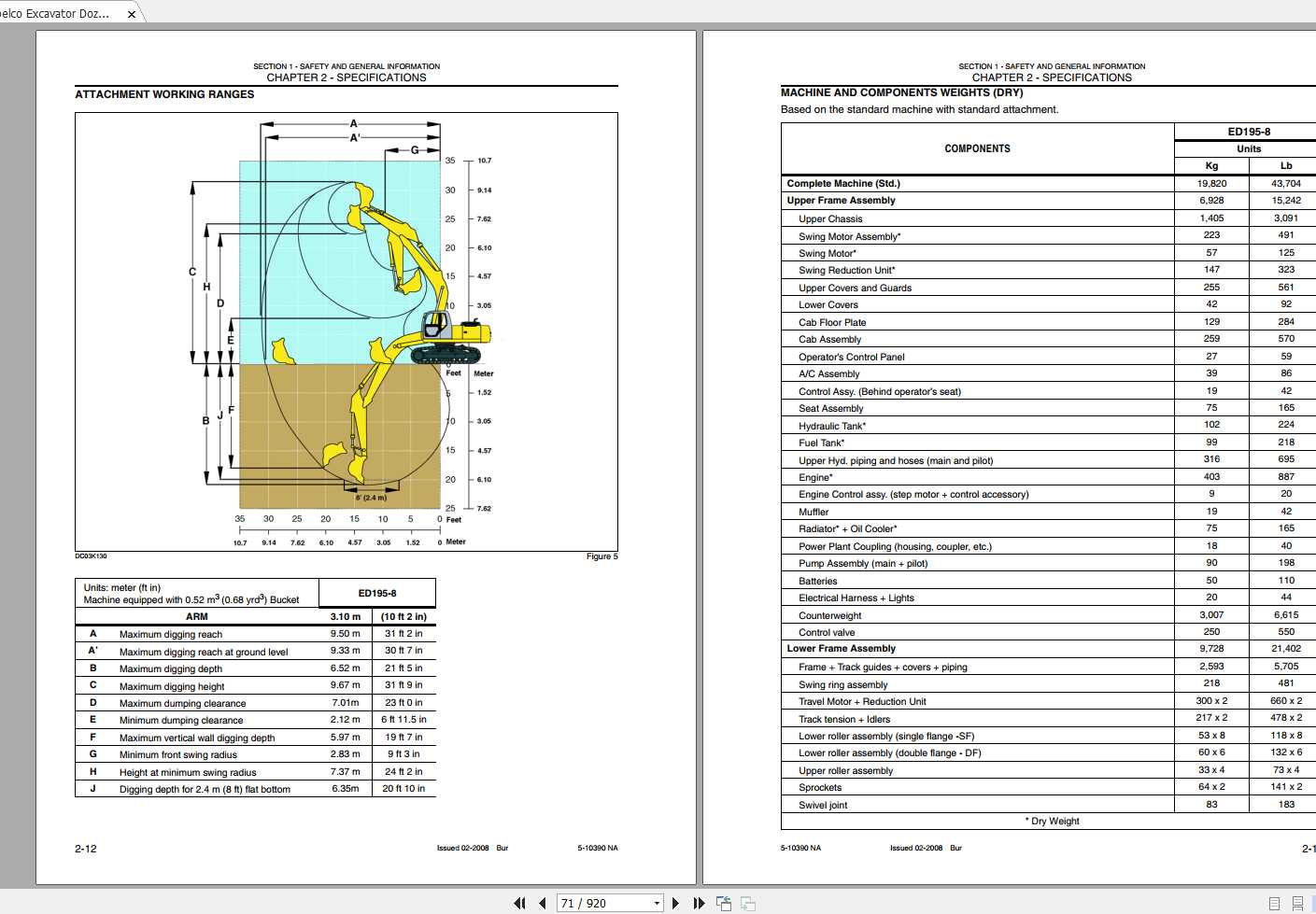Screen dimensions: 1316x914
Task: Click the Cab Floor Plate row
Action: coord(1048,322)
